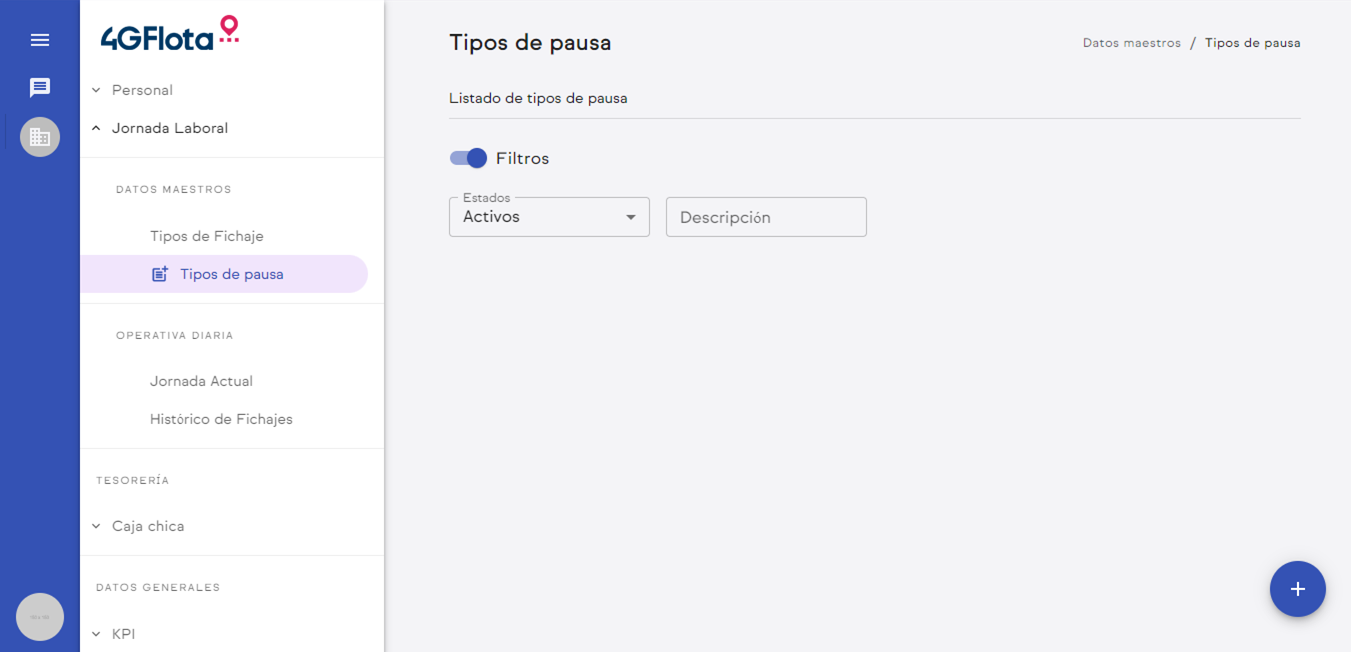
Task: Open Tipos de Fichaje menu item
Action: [x=207, y=236]
